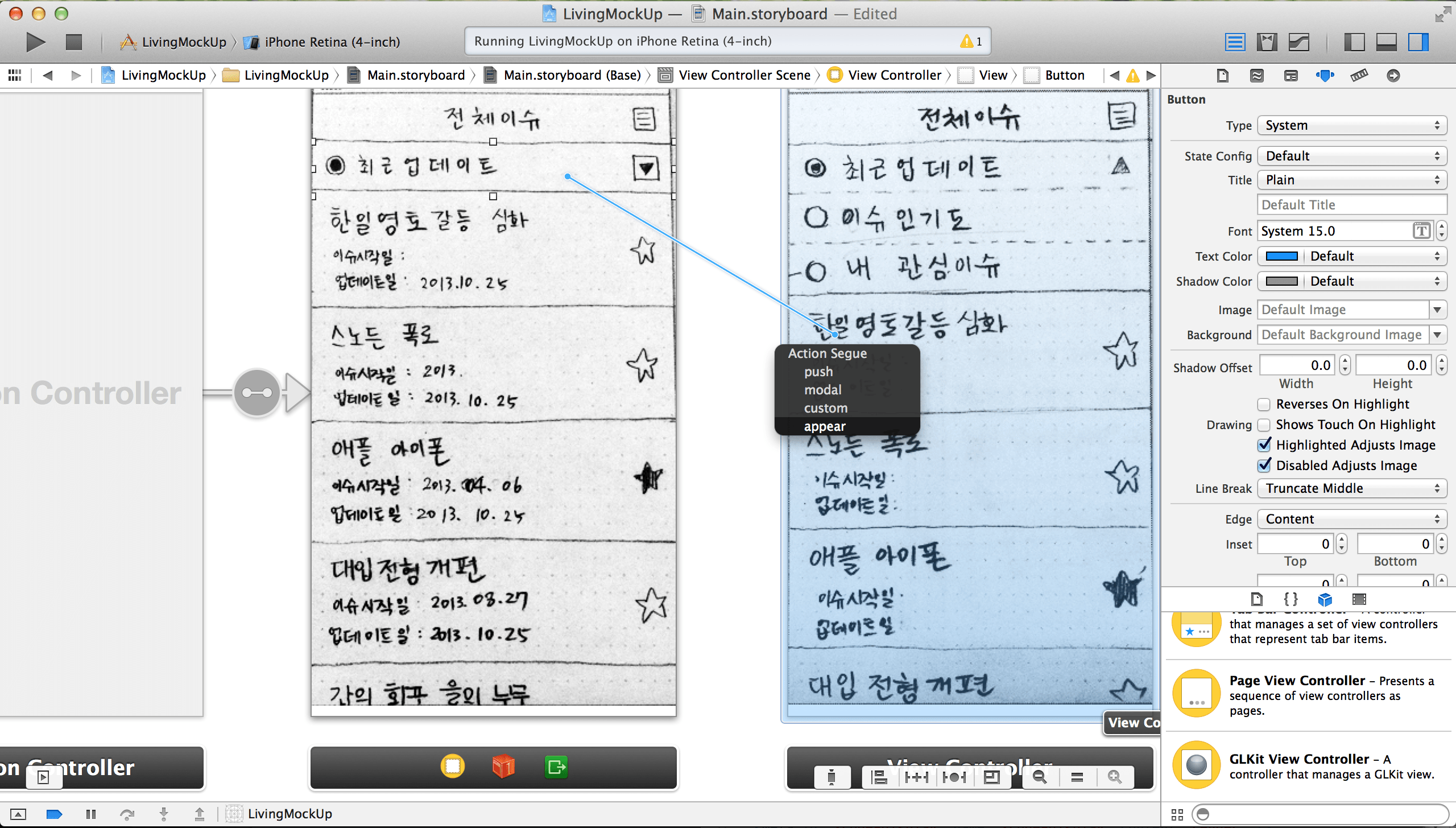The width and height of the screenshot is (1456, 828).
Task: Expand the State Config dropdown
Action: pos(1351,156)
